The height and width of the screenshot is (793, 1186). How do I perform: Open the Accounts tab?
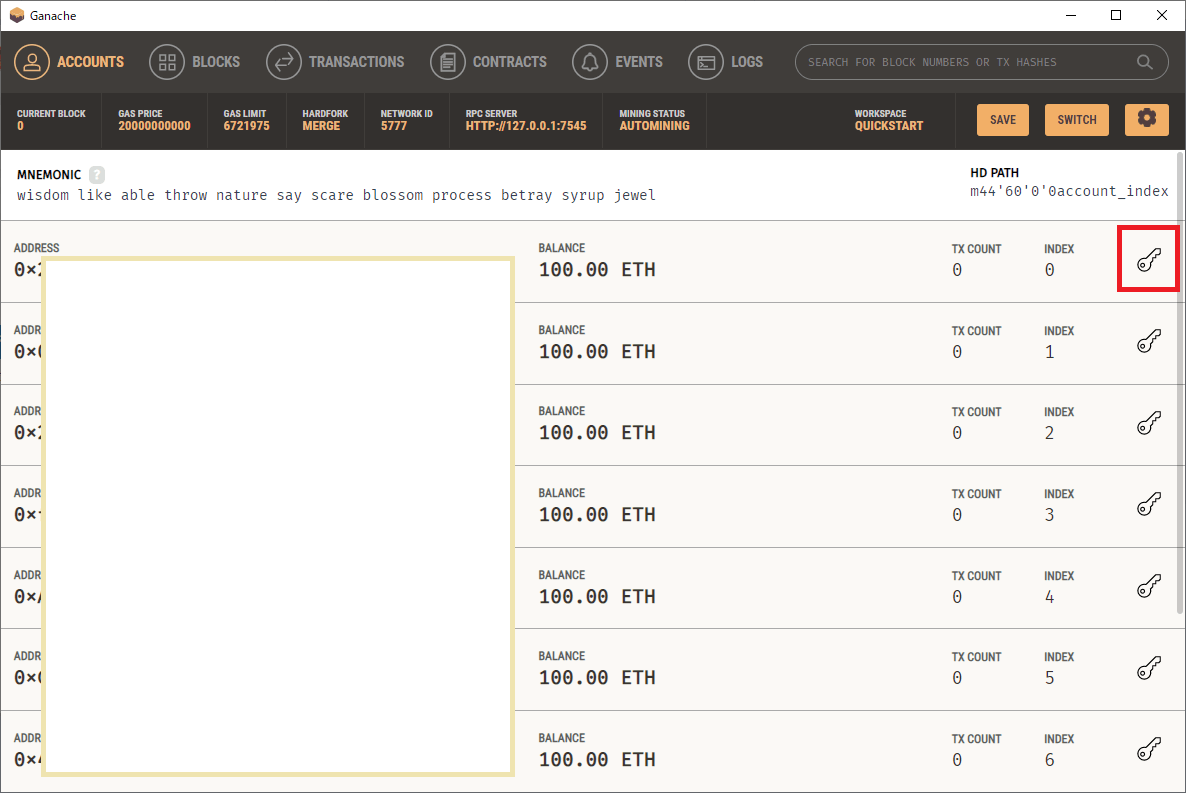coord(69,62)
